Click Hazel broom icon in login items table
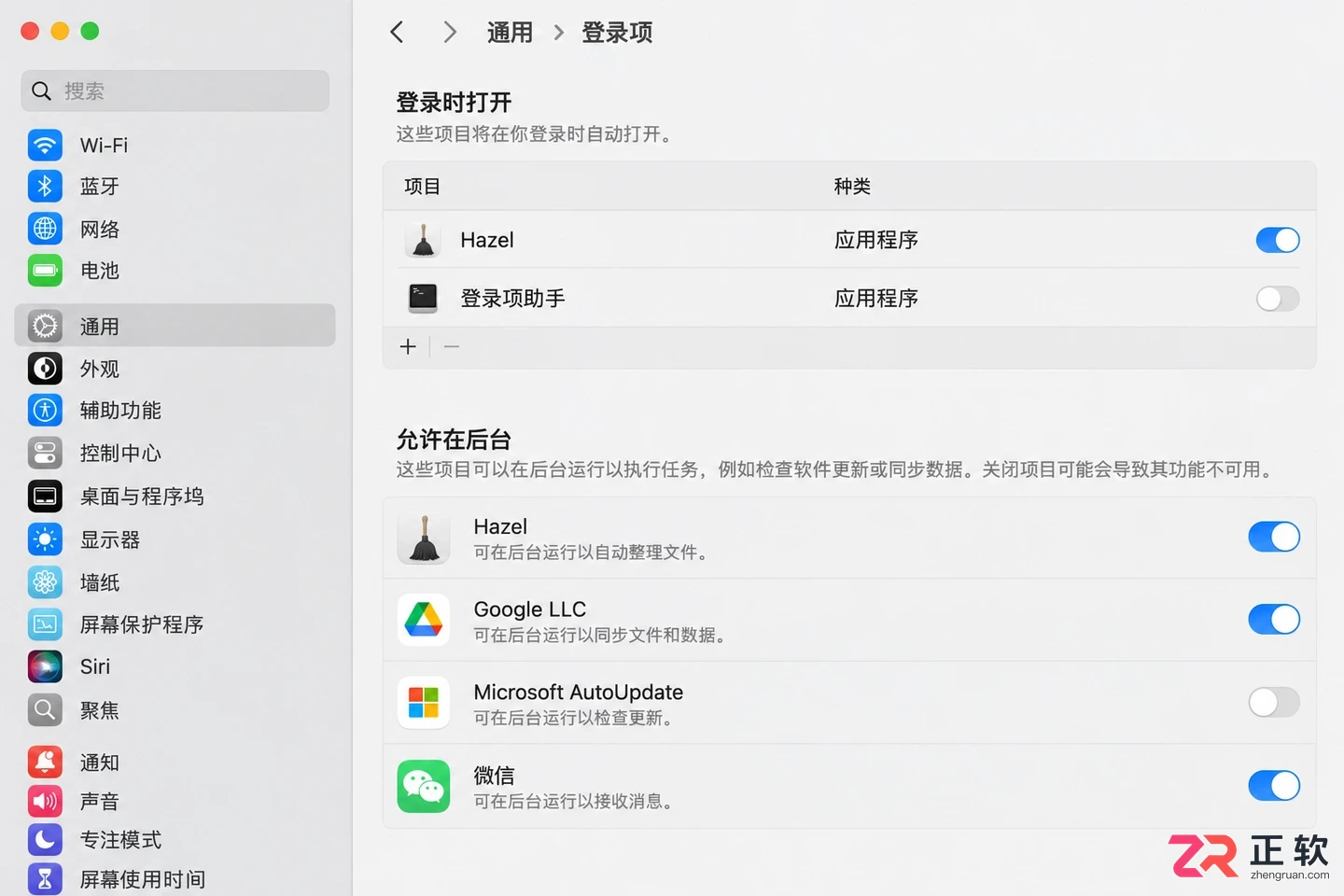The height and width of the screenshot is (896, 1344). (x=423, y=240)
